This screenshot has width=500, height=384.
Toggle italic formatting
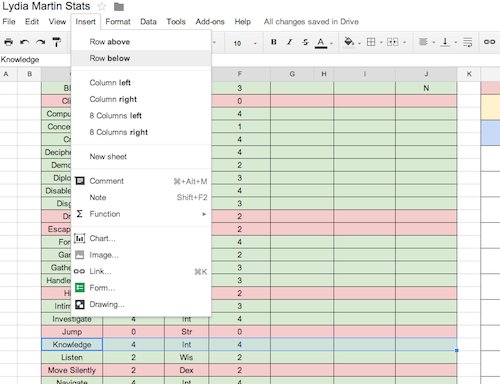point(289,42)
